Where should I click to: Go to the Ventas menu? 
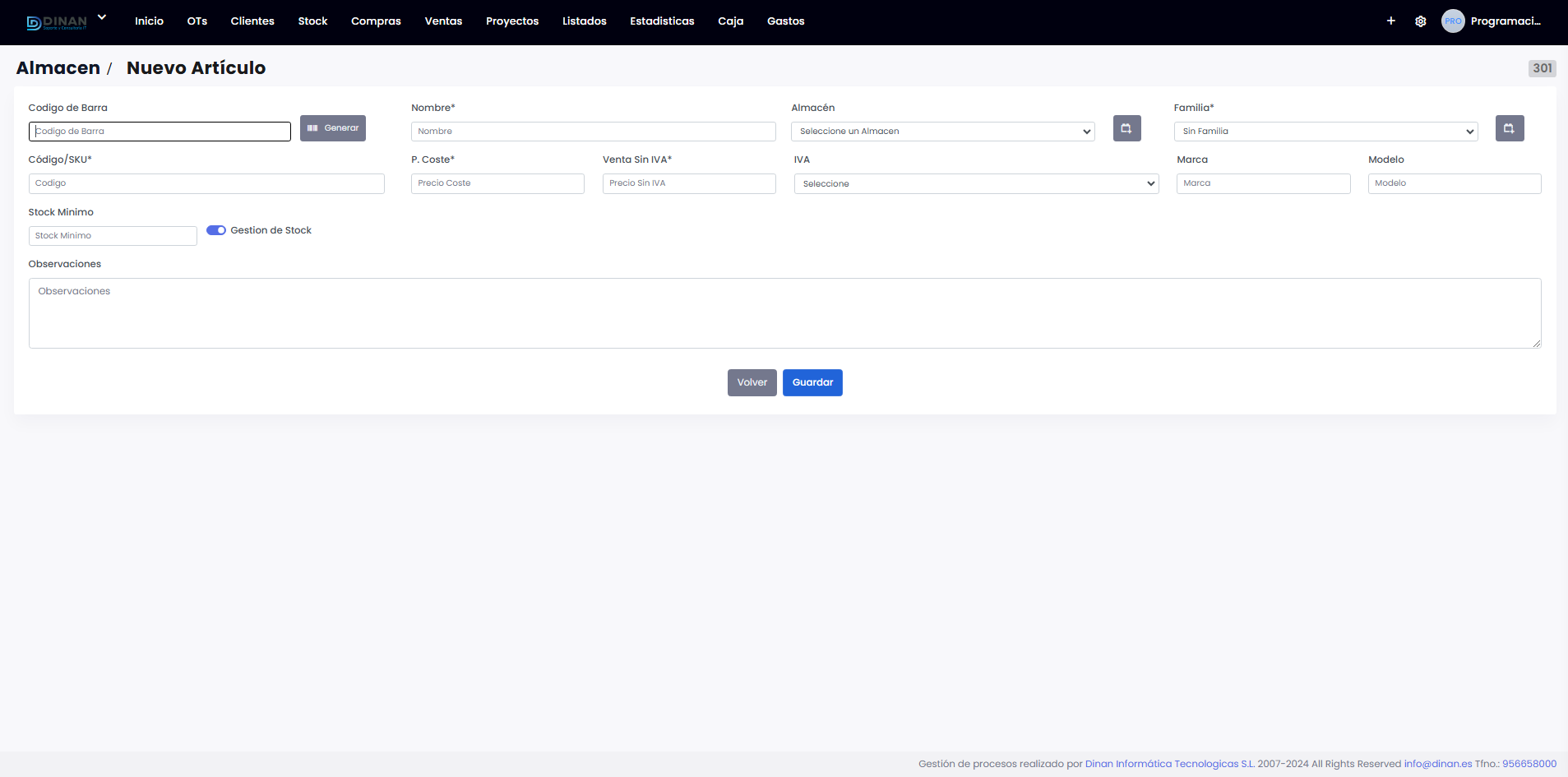tap(443, 21)
